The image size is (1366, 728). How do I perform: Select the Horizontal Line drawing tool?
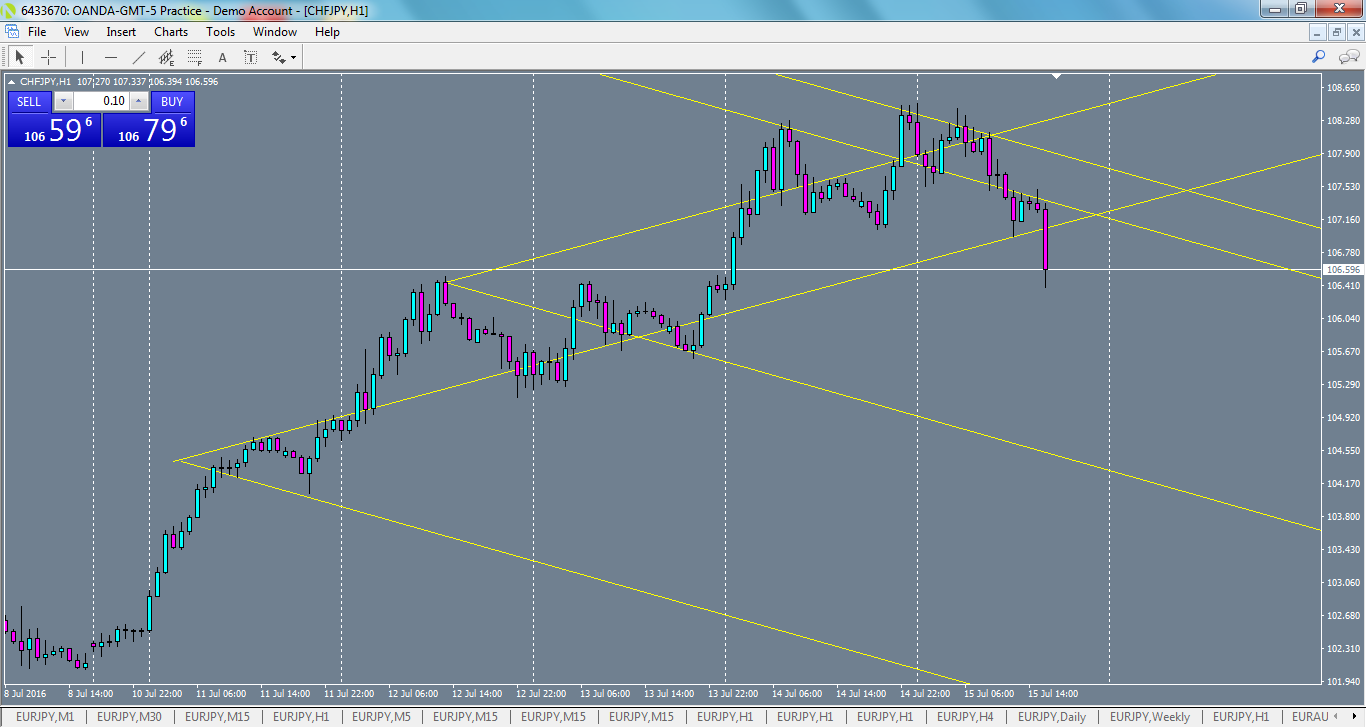click(x=110, y=57)
